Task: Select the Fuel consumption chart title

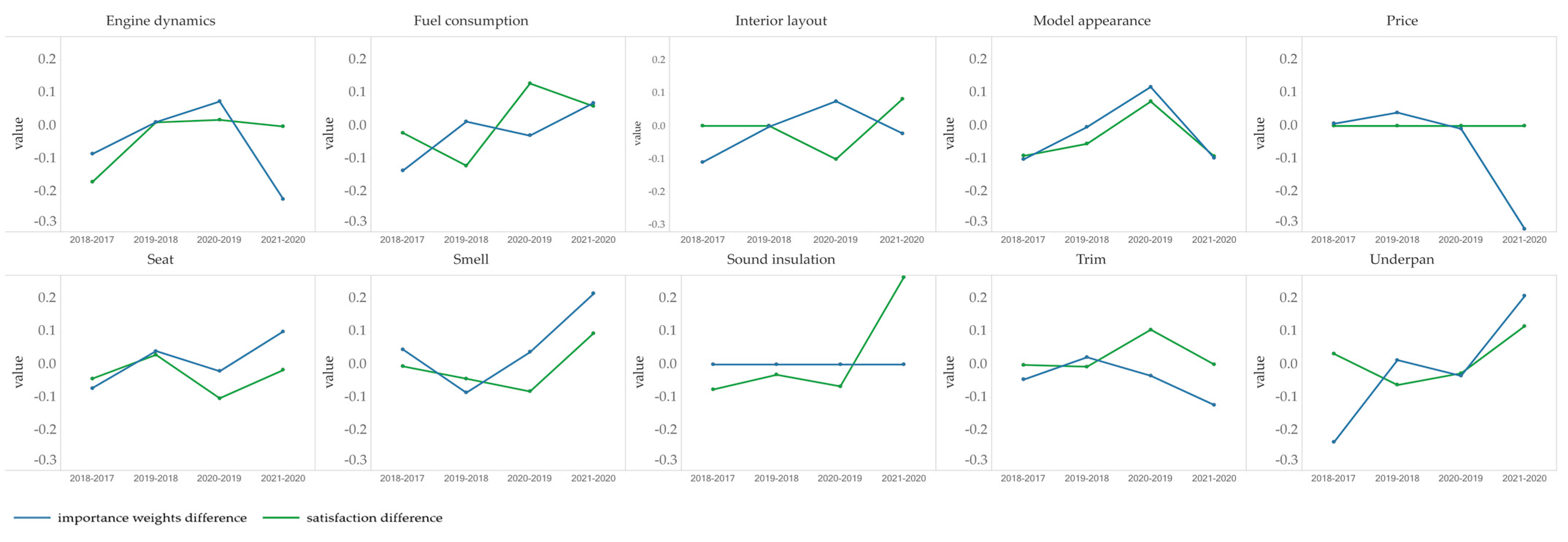Action: (x=470, y=21)
